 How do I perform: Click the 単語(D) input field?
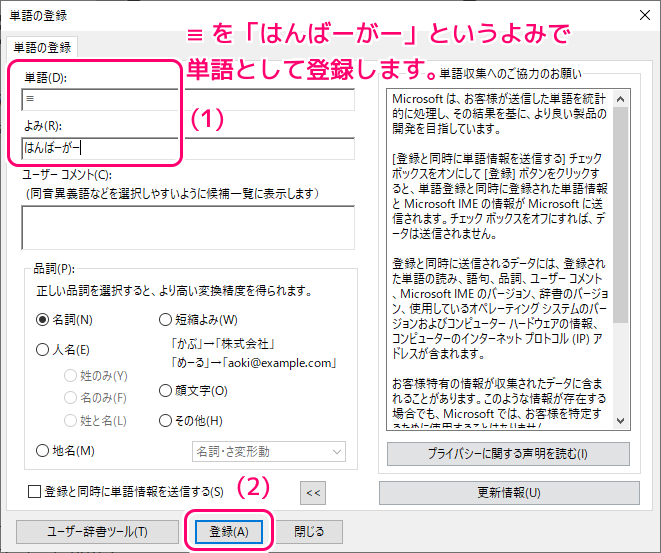(x=188, y=99)
